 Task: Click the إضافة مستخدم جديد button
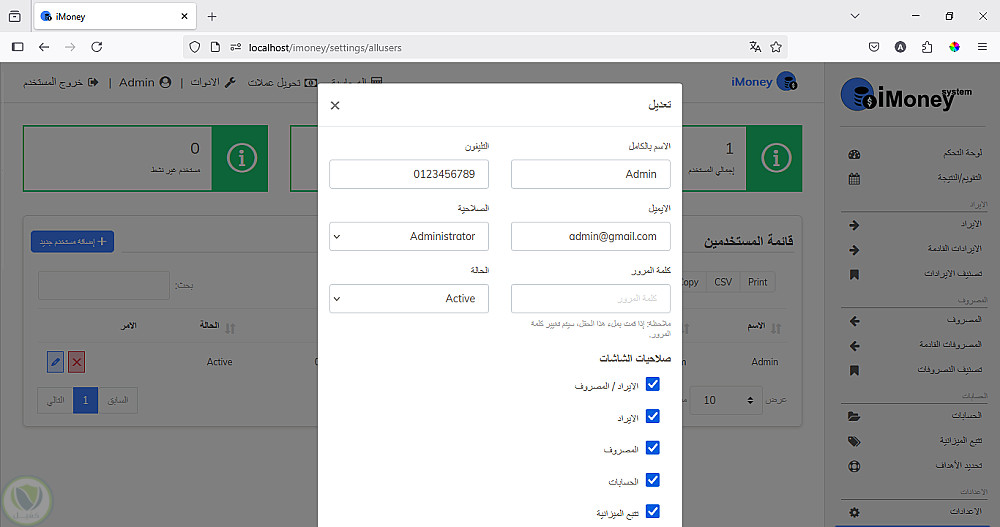(73, 241)
